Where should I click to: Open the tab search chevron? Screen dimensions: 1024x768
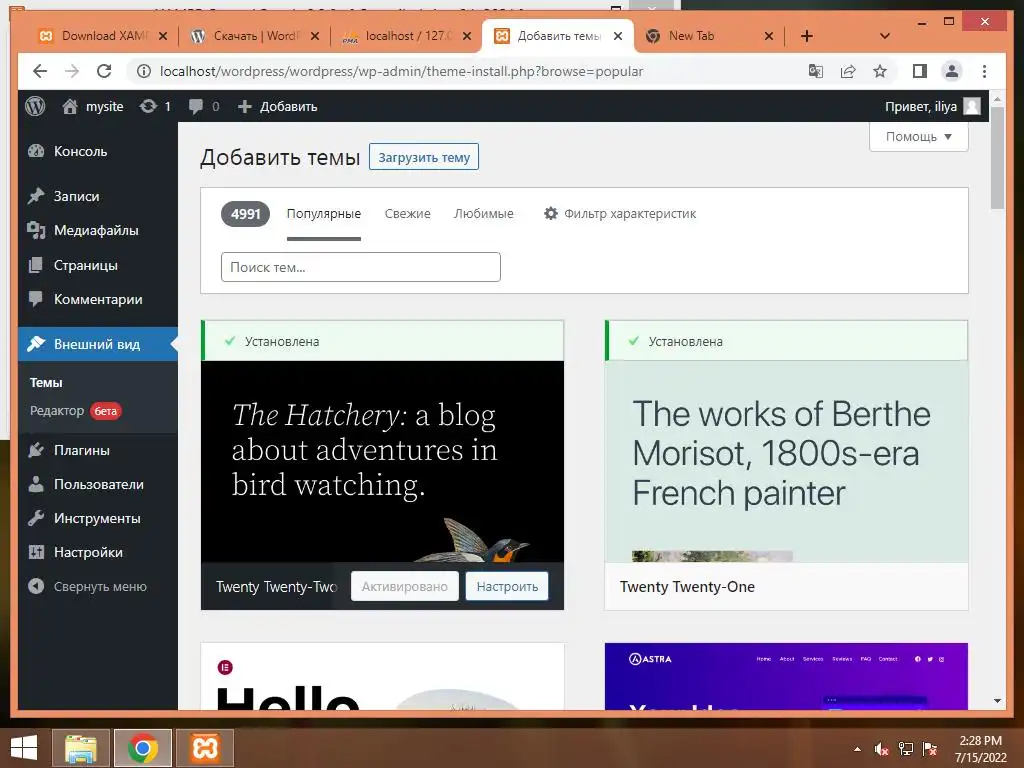[x=885, y=36]
